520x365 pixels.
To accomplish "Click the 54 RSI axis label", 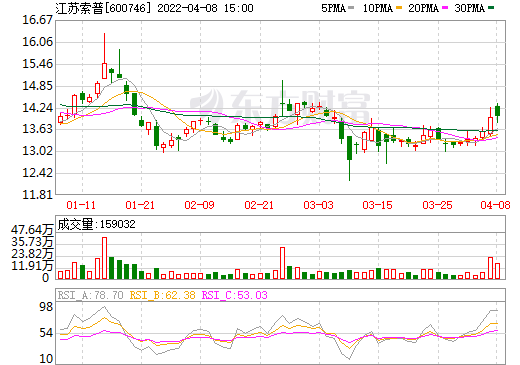I will [x=46, y=333].
